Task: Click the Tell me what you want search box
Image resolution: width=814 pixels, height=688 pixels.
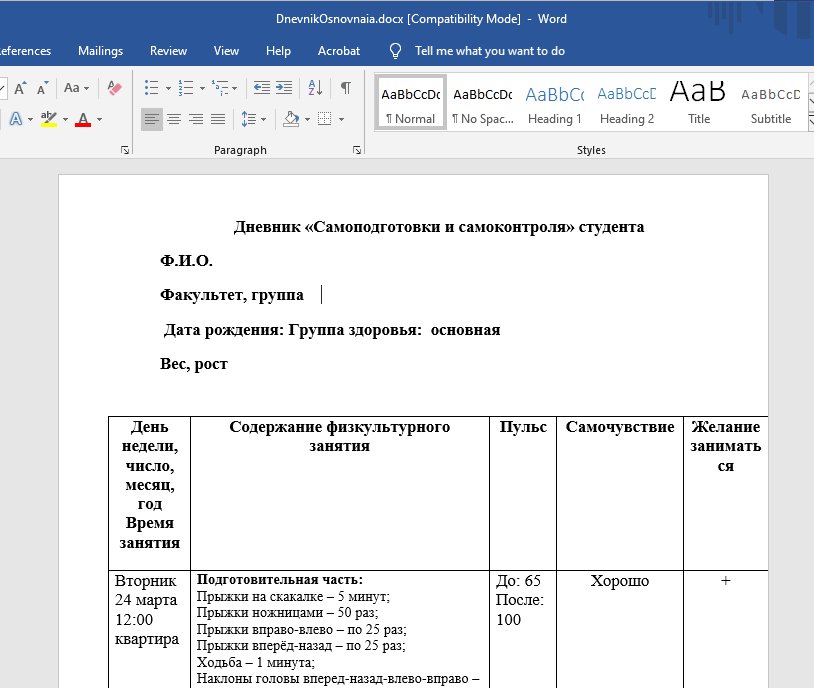Action: tap(489, 51)
